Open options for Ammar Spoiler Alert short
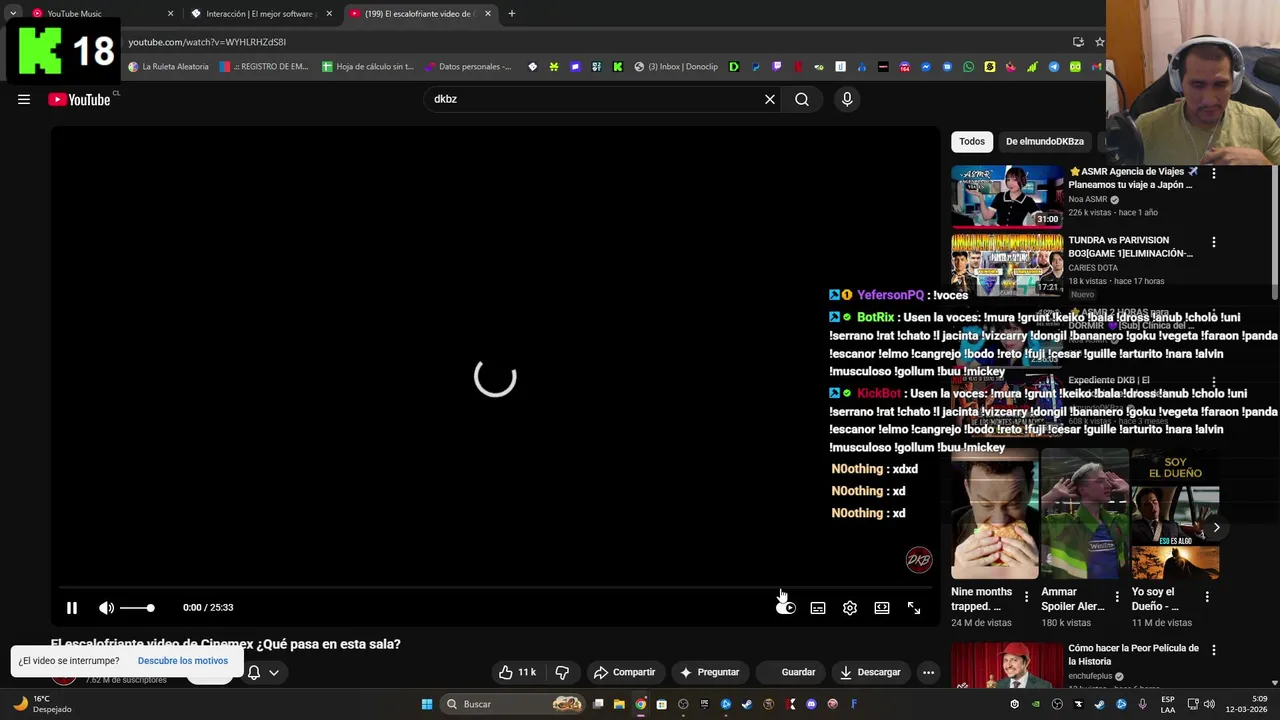This screenshot has height=720, width=1280. [1117, 597]
